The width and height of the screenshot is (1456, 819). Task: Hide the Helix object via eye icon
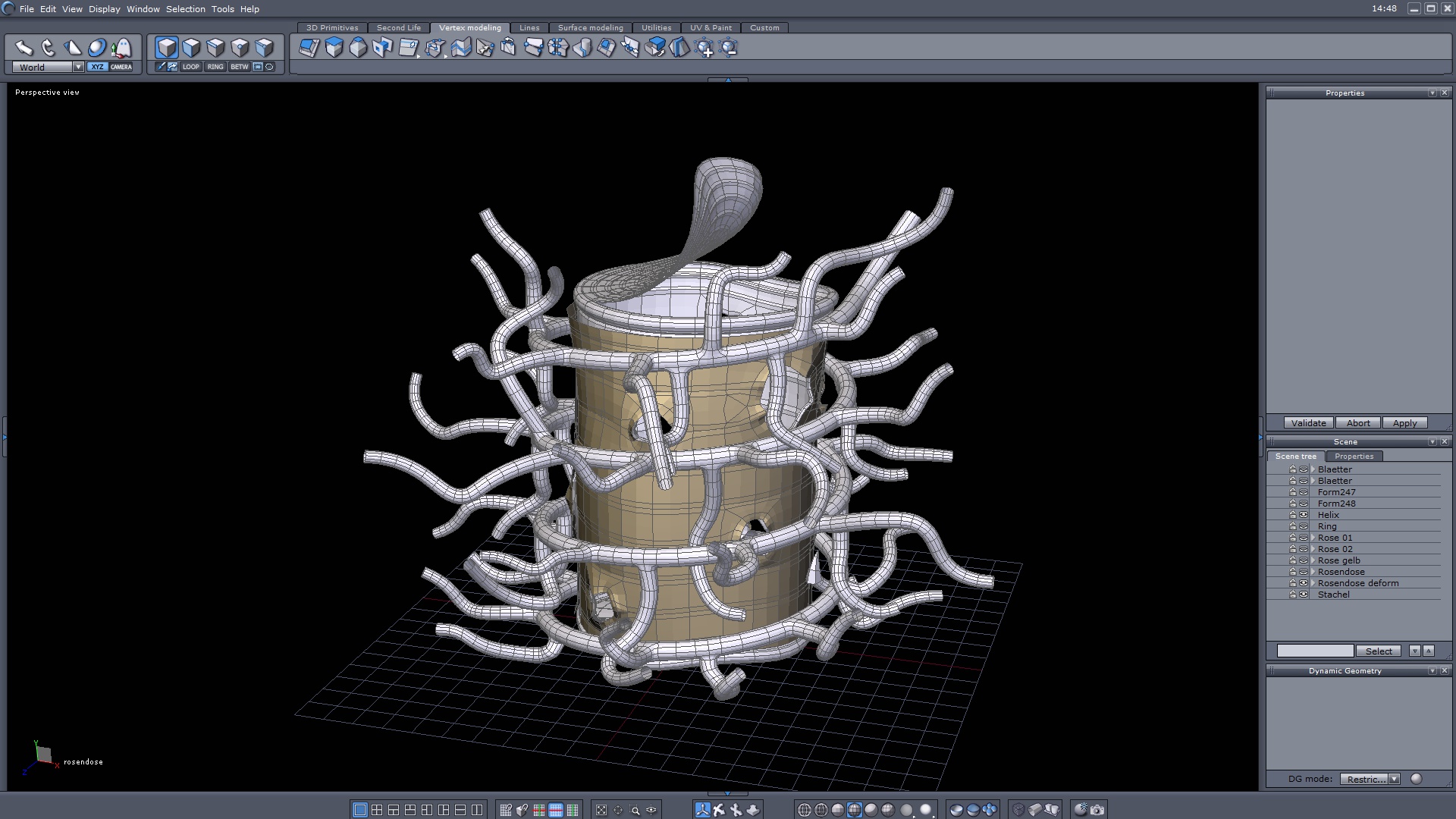pyautogui.click(x=1304, y=515)
